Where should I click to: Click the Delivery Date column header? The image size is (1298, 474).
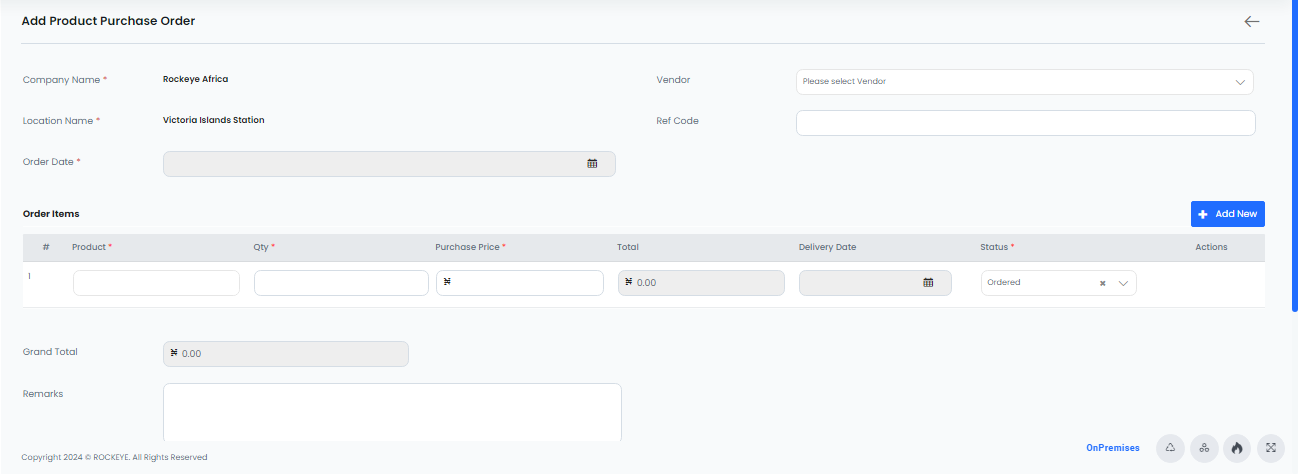(x=827, y=247)
